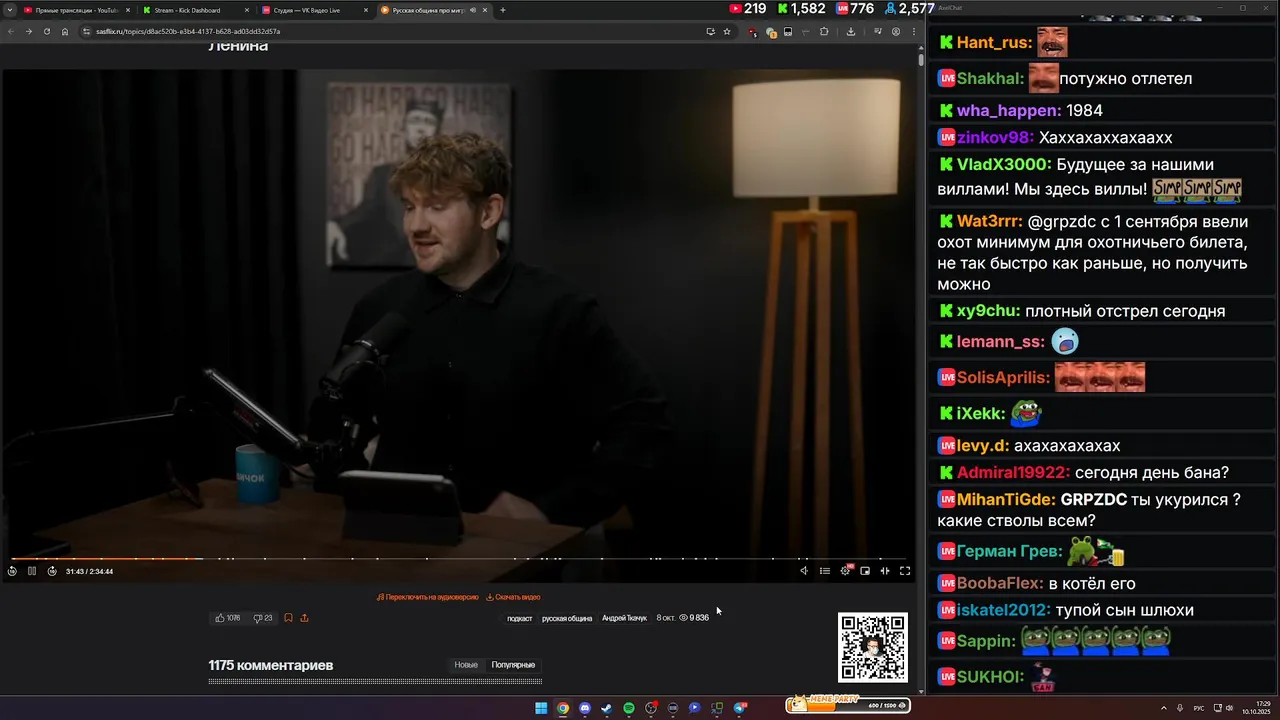Share the video icon

304,618
